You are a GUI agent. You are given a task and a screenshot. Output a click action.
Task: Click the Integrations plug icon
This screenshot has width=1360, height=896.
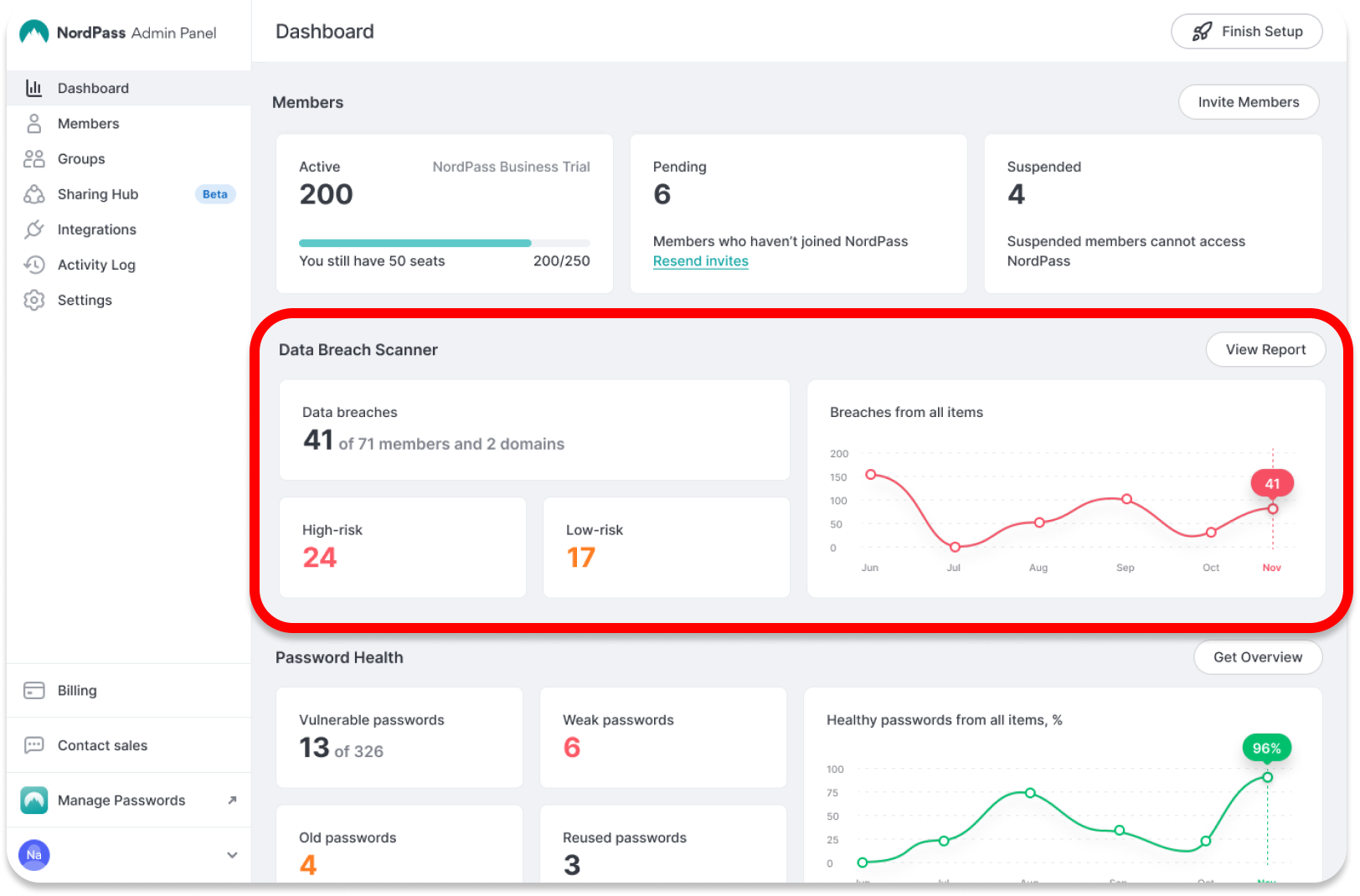pos(33,229)
